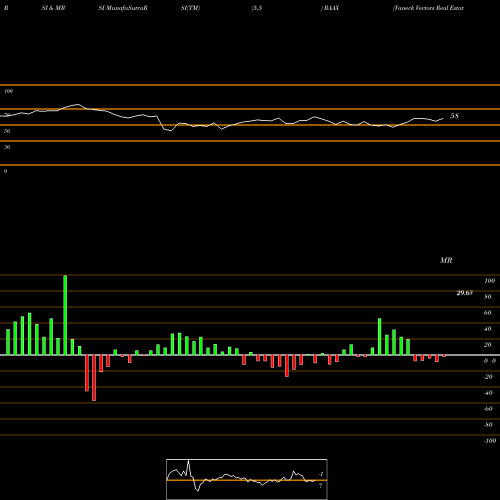Image resolution: width=500 pixels, height=500 pixels.
Task: Click the RSI current value '58'
Action: point(454,116)
